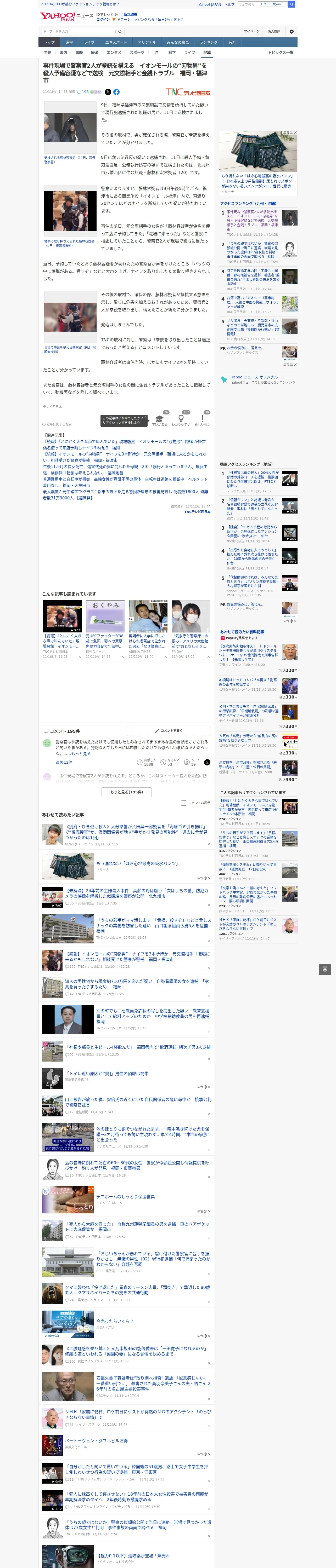Open related link 最大震度7 発生確率
The image size is (336, 1568).
[125, 495]
